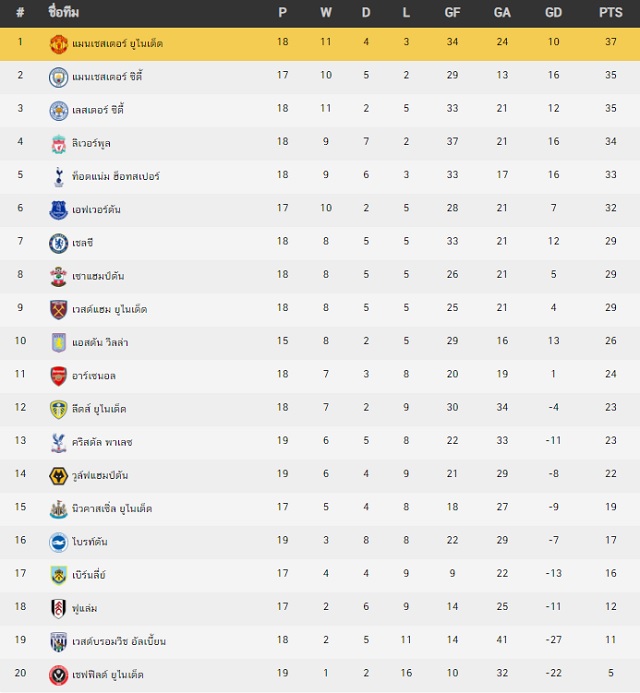Click the team name in row 12
The height and width of the screenshot is (693, 640).
99,409
